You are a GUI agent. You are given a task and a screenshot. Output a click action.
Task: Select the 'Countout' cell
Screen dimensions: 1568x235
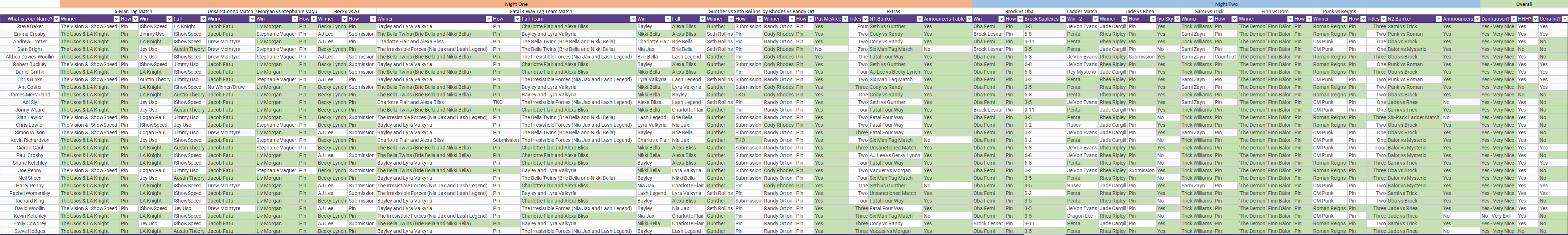click(1225, 57)
